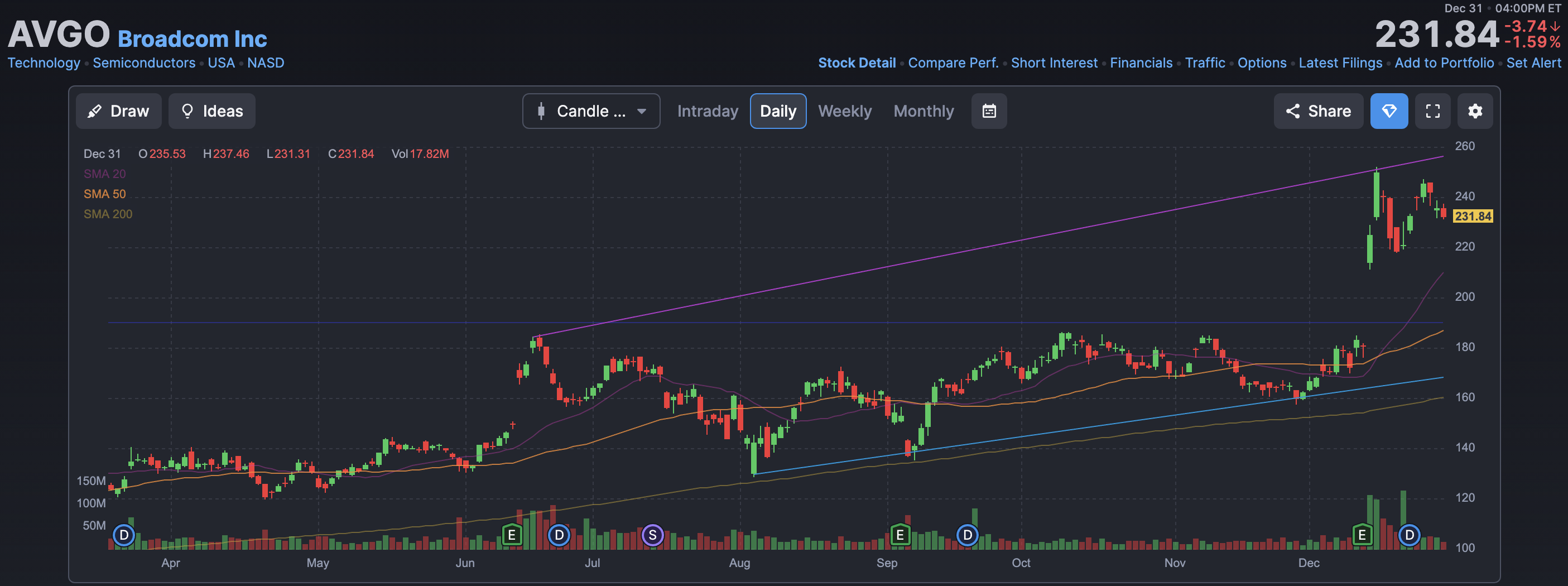Click the open price O 235.53
Screen dimensions: 1568x586
[x=162, y=154]
